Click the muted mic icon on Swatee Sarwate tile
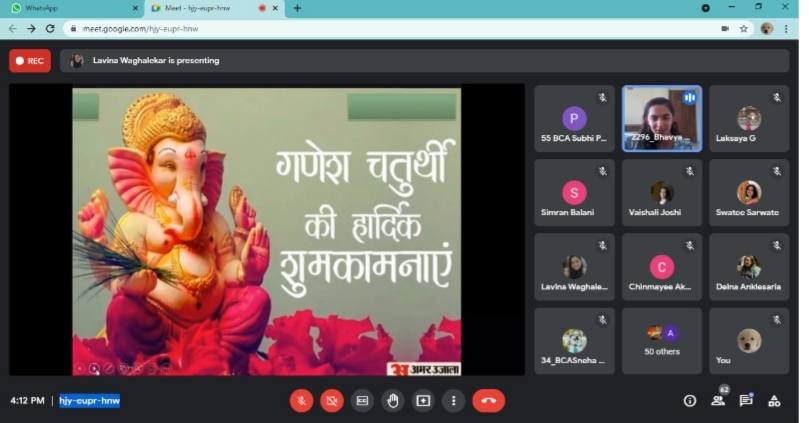This screenshot has height=423, width=809. tap(777, 171)
